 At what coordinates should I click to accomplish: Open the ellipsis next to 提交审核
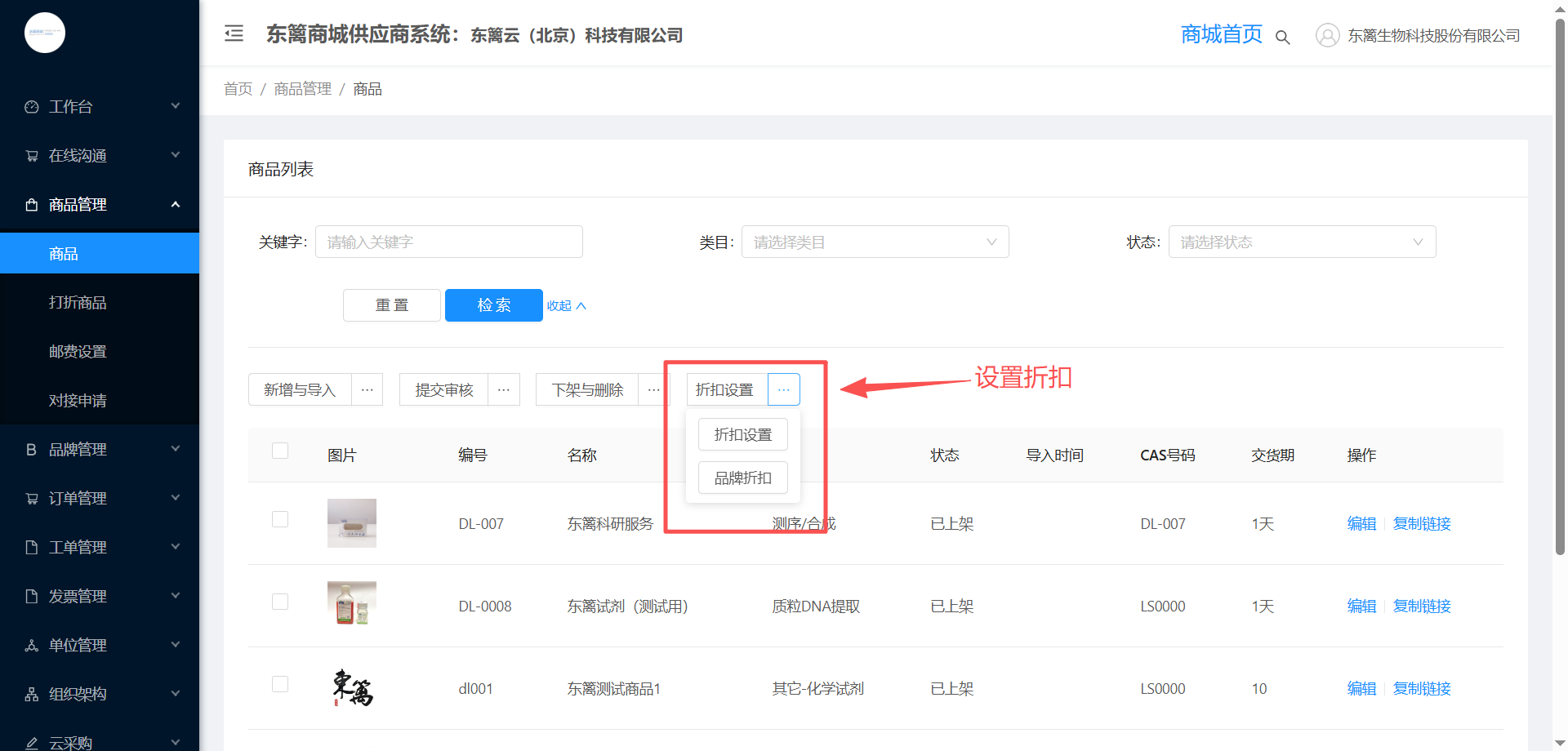504,389
